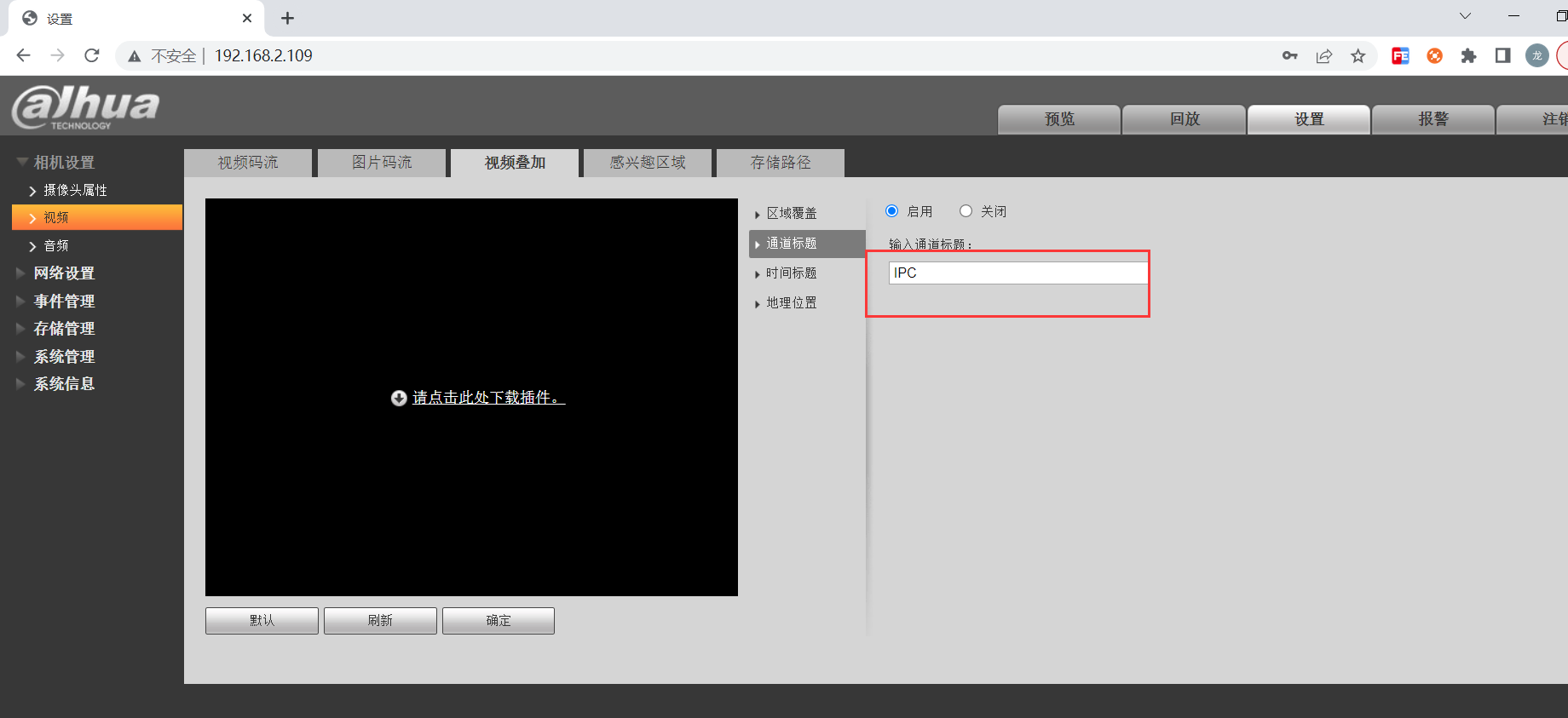Open the 时间标题 overlay option
The height and width of the screenshot is (718, 1568).
[x=791, y=273]
